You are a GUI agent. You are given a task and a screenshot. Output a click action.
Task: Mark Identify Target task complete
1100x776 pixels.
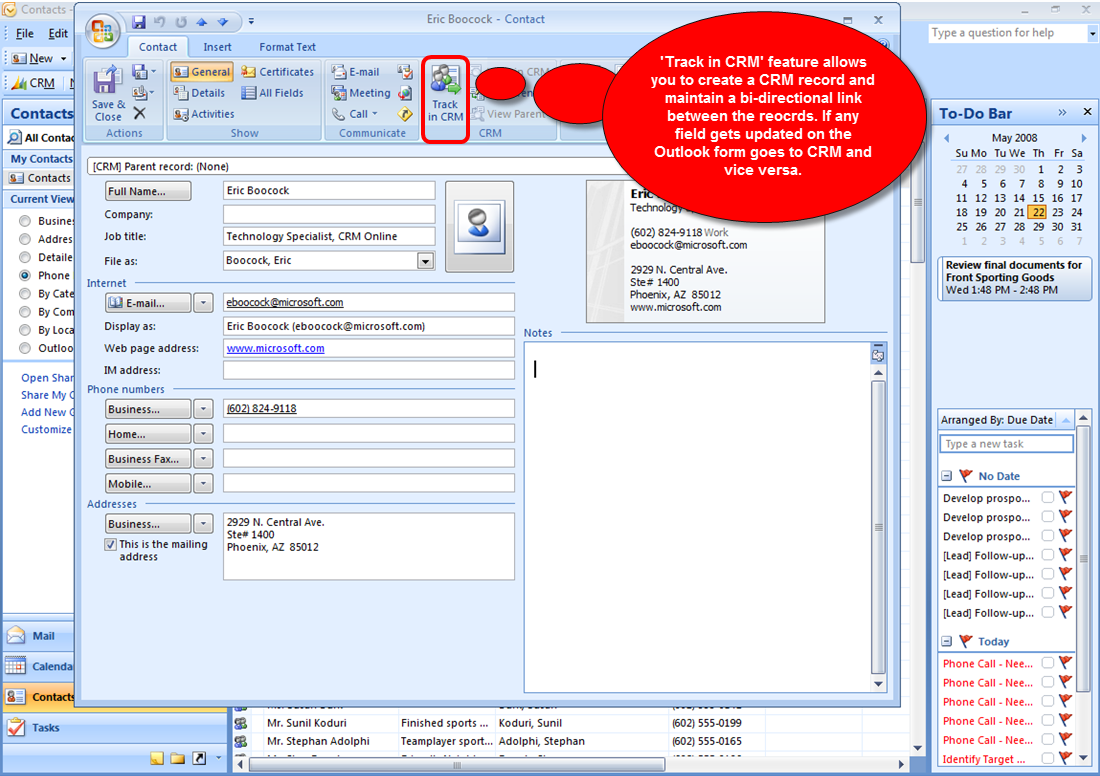tap(1047, 758)
